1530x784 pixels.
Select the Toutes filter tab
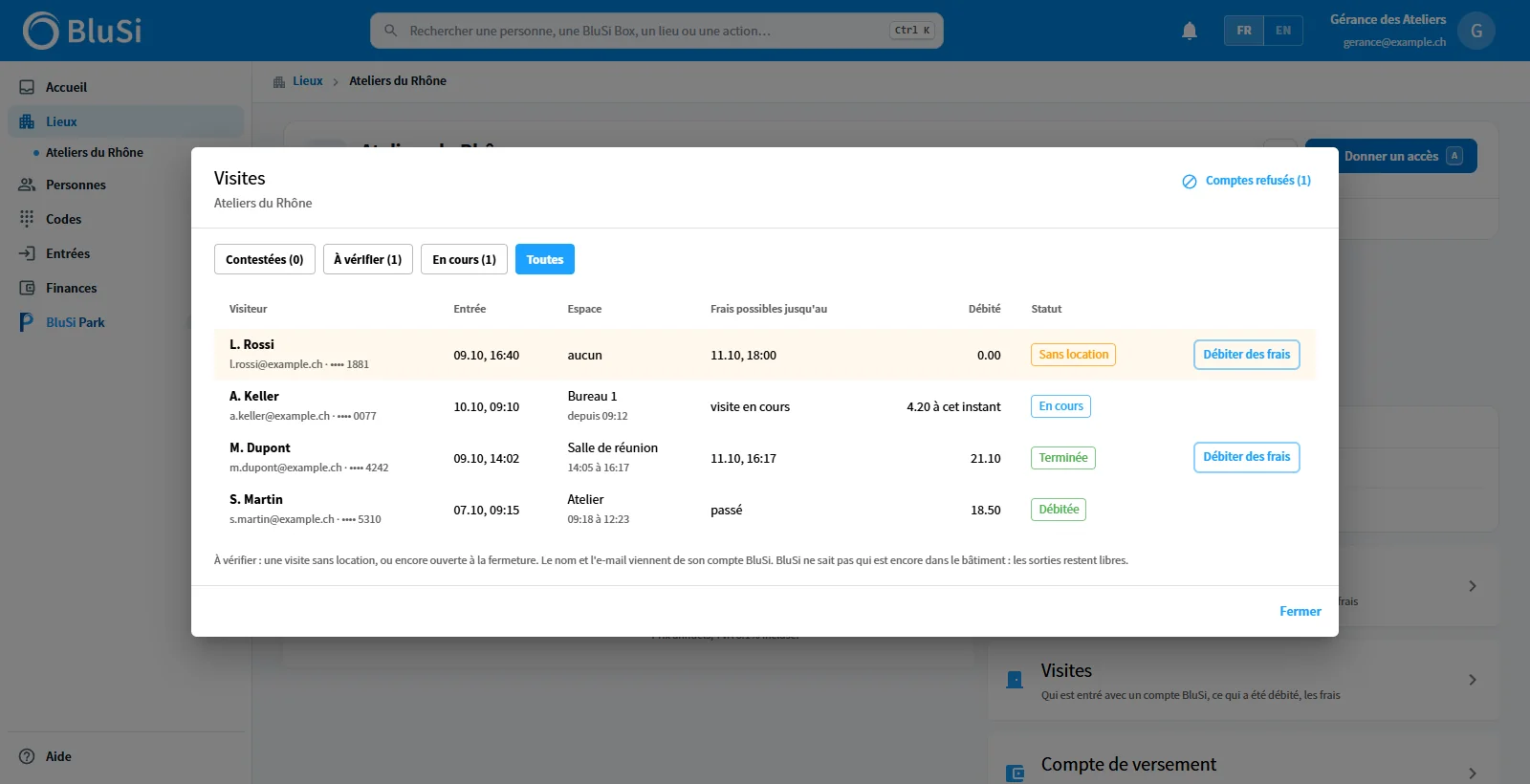(x=545, y=259)
